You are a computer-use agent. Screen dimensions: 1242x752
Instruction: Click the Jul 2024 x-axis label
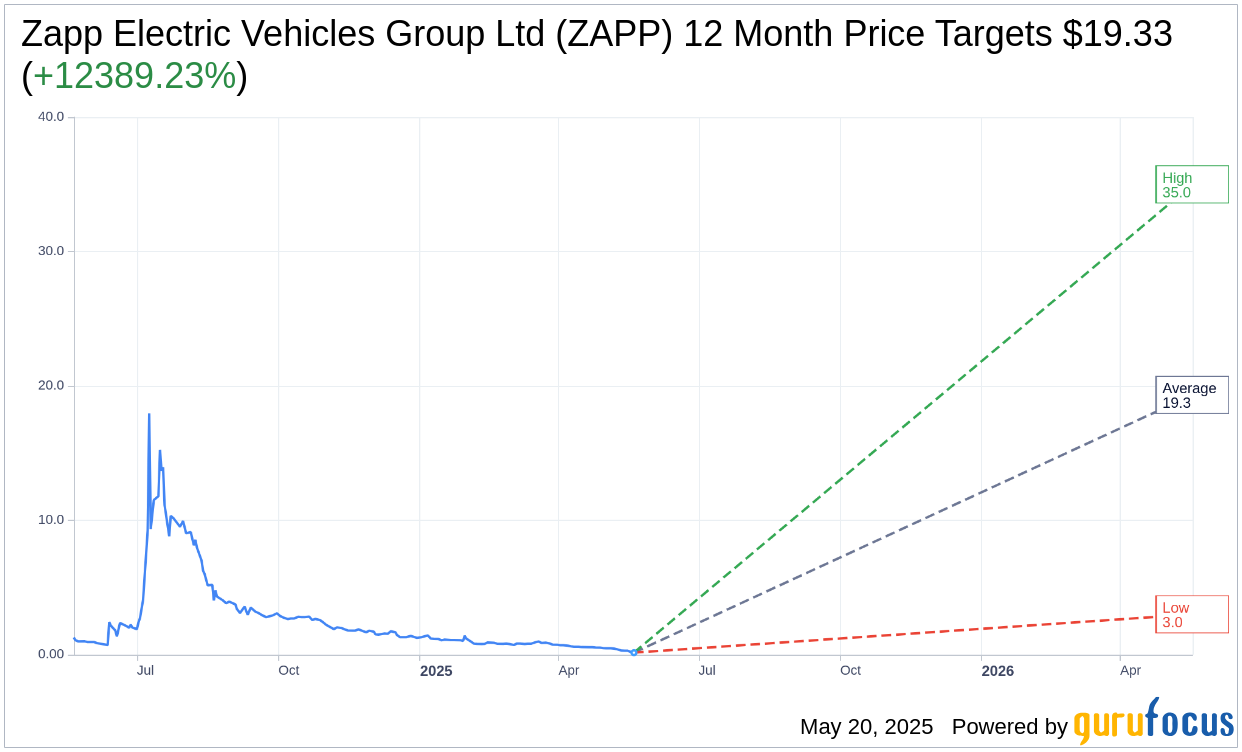click(x=145, y=671)
